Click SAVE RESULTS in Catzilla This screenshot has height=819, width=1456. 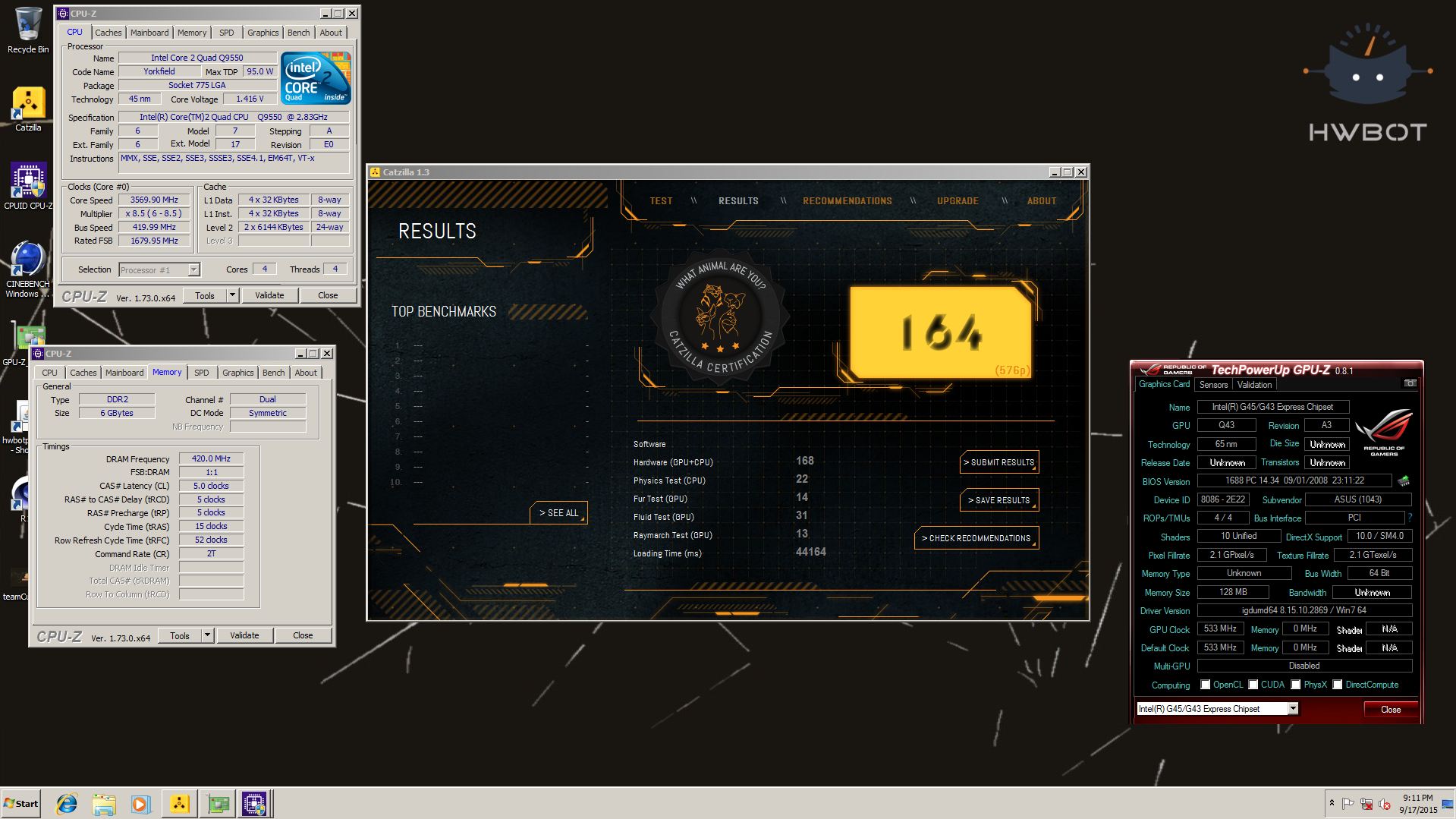tap(999, 500)
